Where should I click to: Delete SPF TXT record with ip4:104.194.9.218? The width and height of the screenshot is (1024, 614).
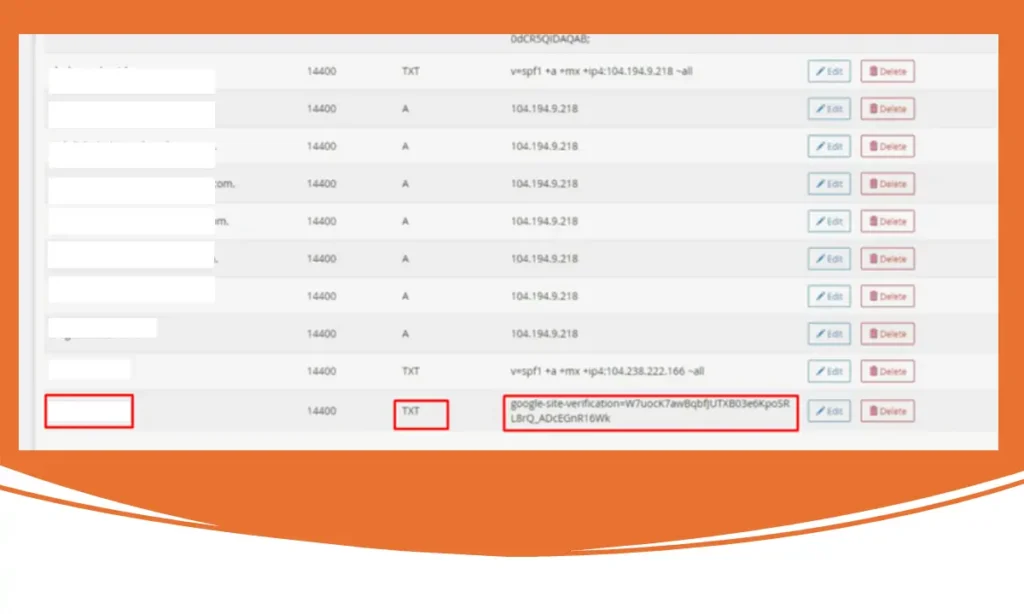[x=887, y=71]
